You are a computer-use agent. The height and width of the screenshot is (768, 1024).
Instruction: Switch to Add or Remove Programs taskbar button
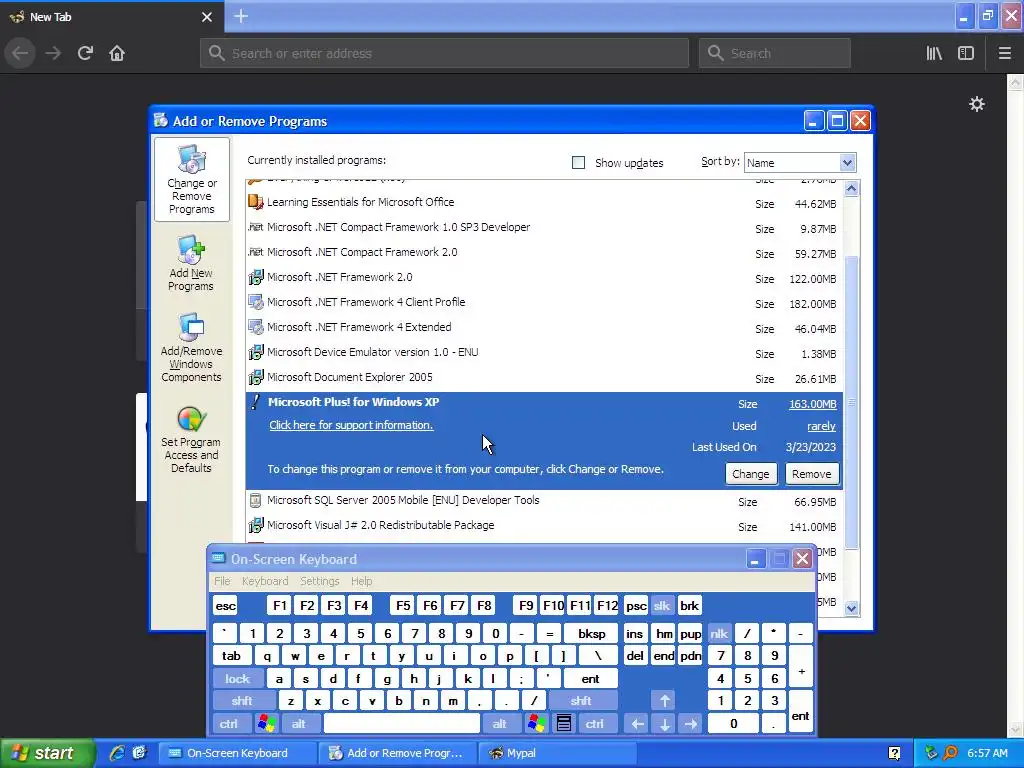pos(398,753)
